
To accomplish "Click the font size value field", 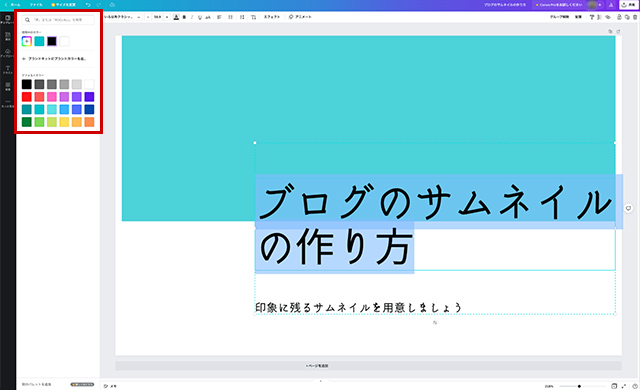I will click(157, 17).
